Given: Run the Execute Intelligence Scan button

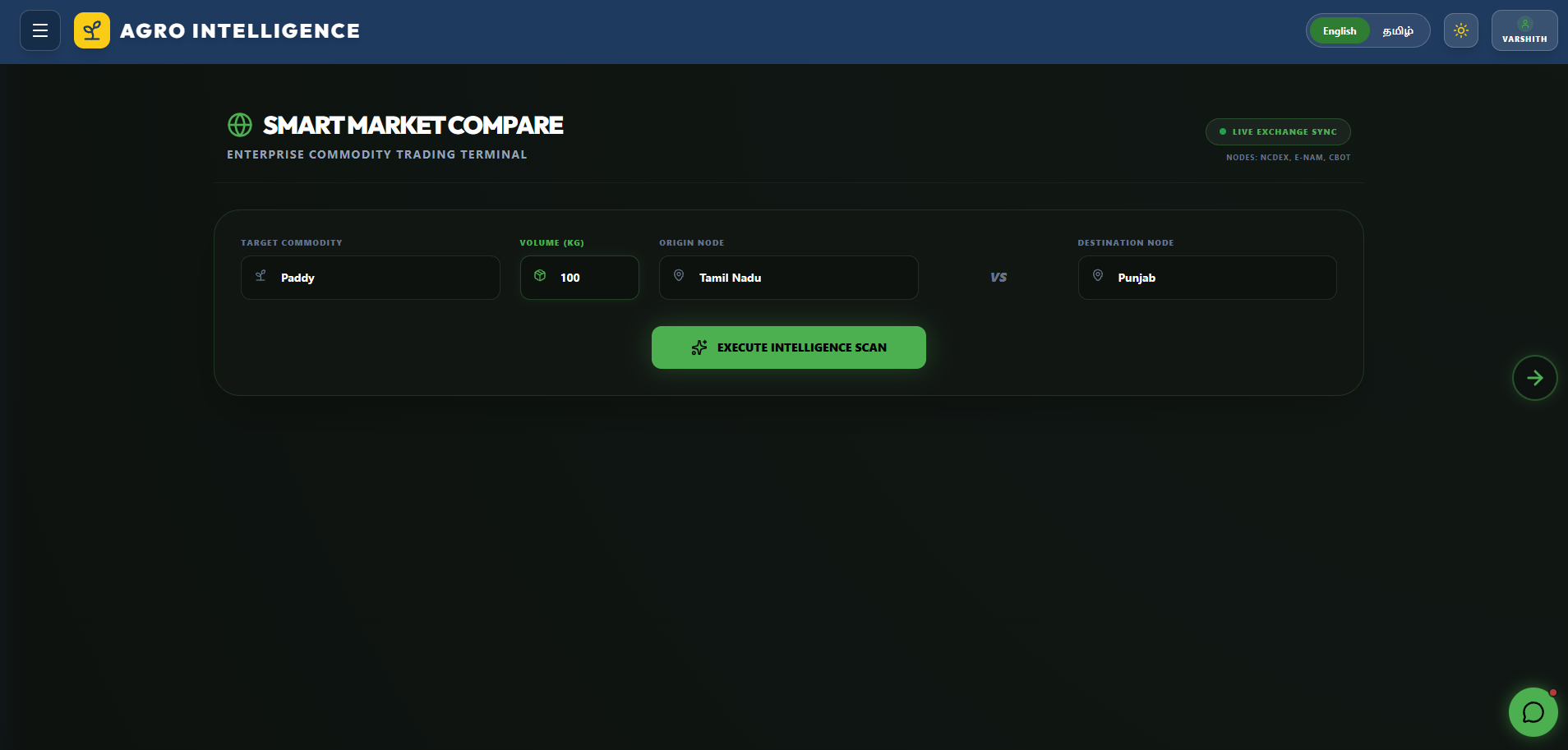Looking at the screenshot, I should click(x=789, y=347).
